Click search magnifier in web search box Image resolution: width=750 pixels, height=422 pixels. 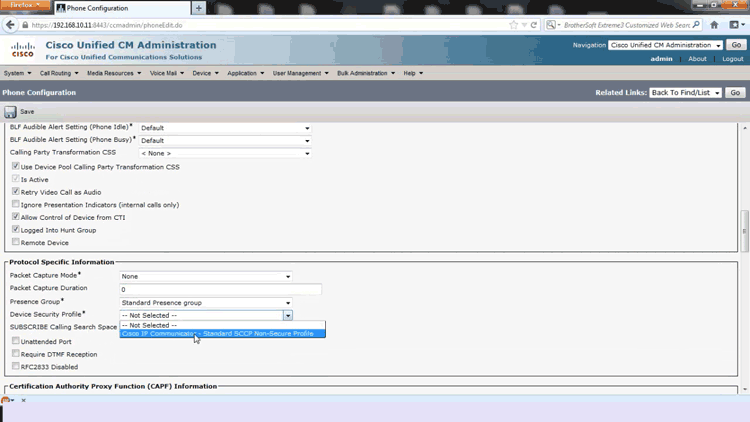tap(696, 25)
